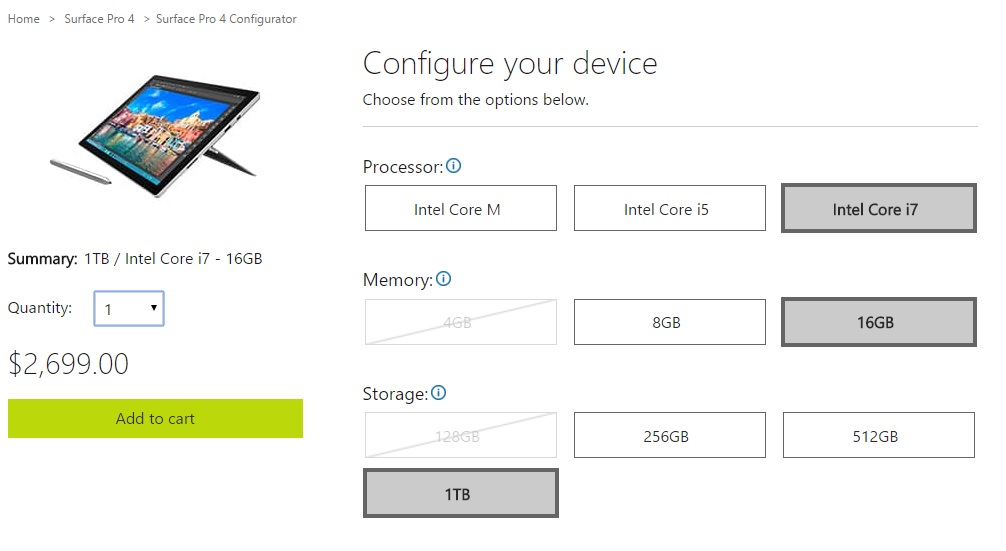Click the Processor info icon
Image resolution: width=1006 pixels, height=551 pixels.
tap(454, 166)
